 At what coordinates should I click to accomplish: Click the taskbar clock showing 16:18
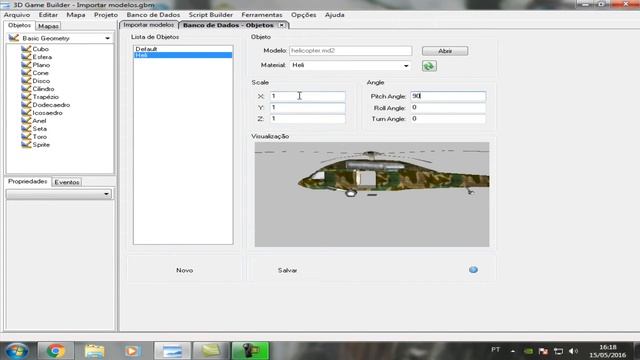click(608, 351)
